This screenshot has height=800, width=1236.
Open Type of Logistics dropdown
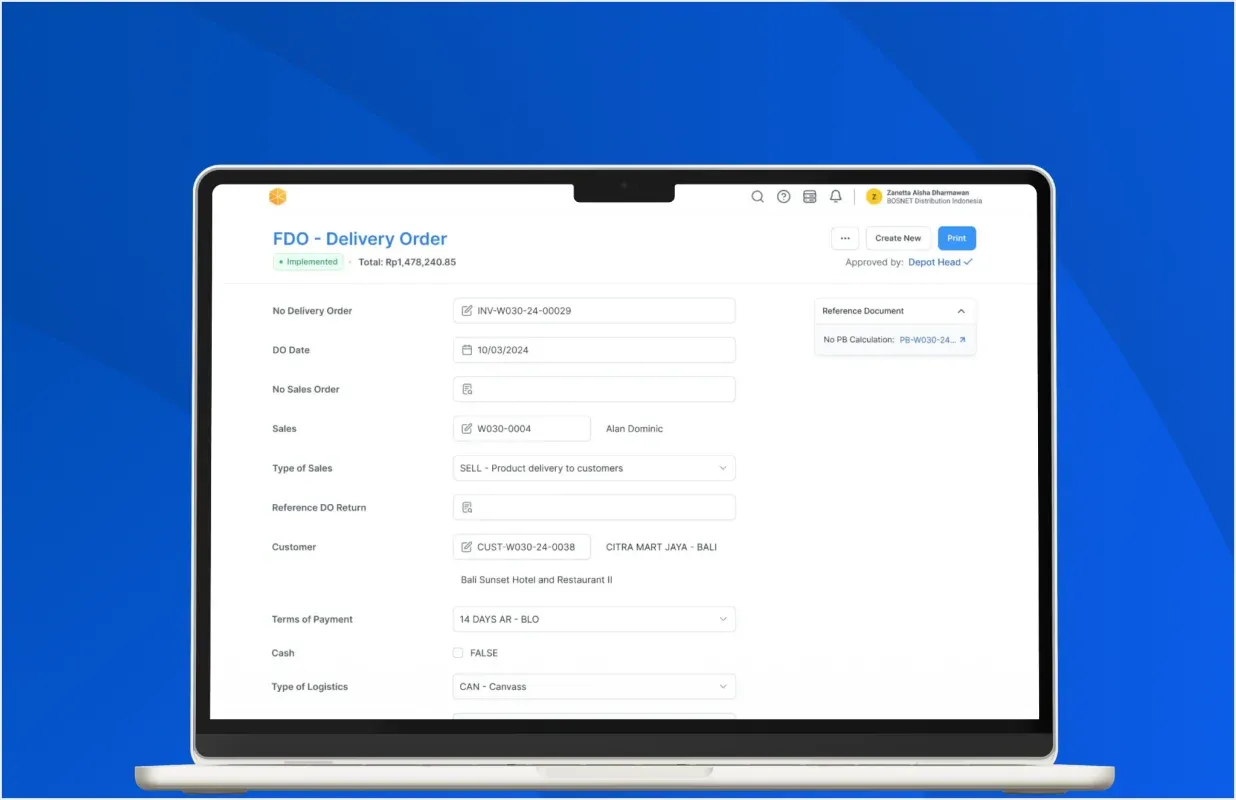click(594, 687)
